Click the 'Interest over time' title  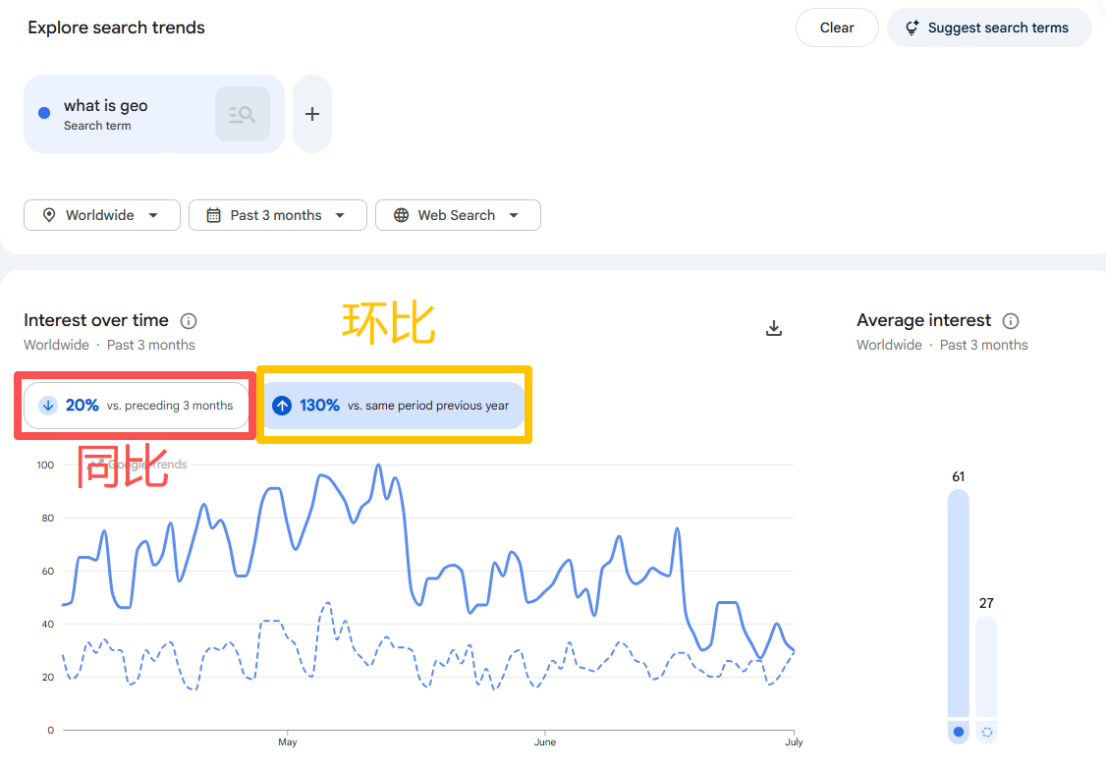coord(96,320)
